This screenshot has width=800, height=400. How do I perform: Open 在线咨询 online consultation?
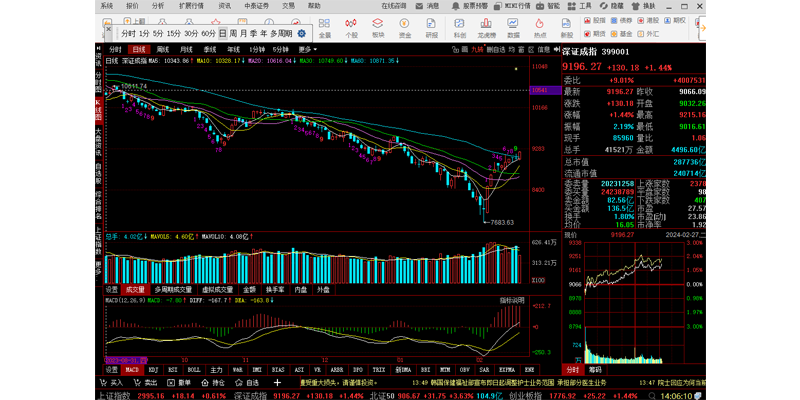click(x=394, y=6)
